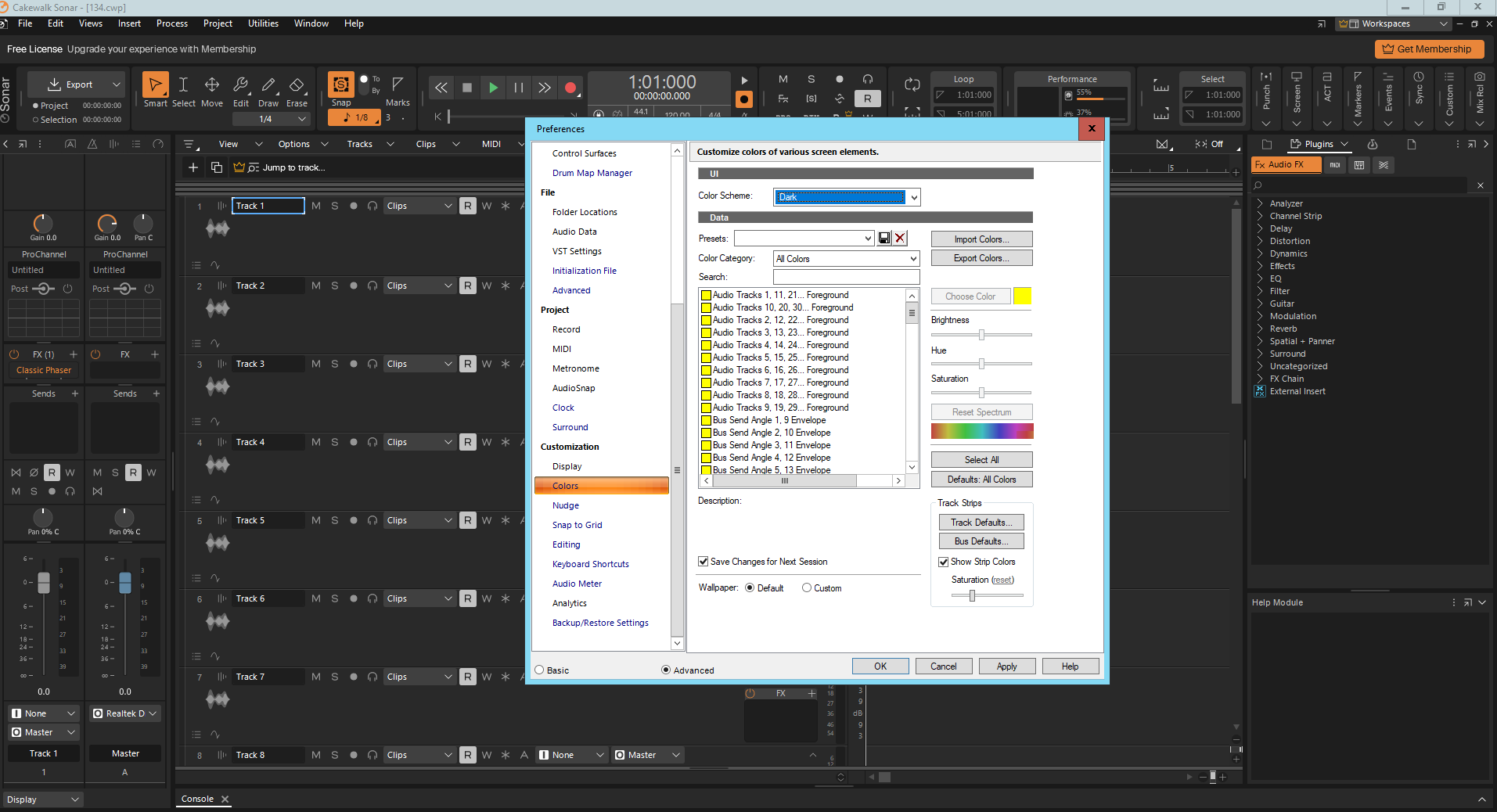Start playback with the Play button
Screen dimensions: 1497x812
pos(493,88)
